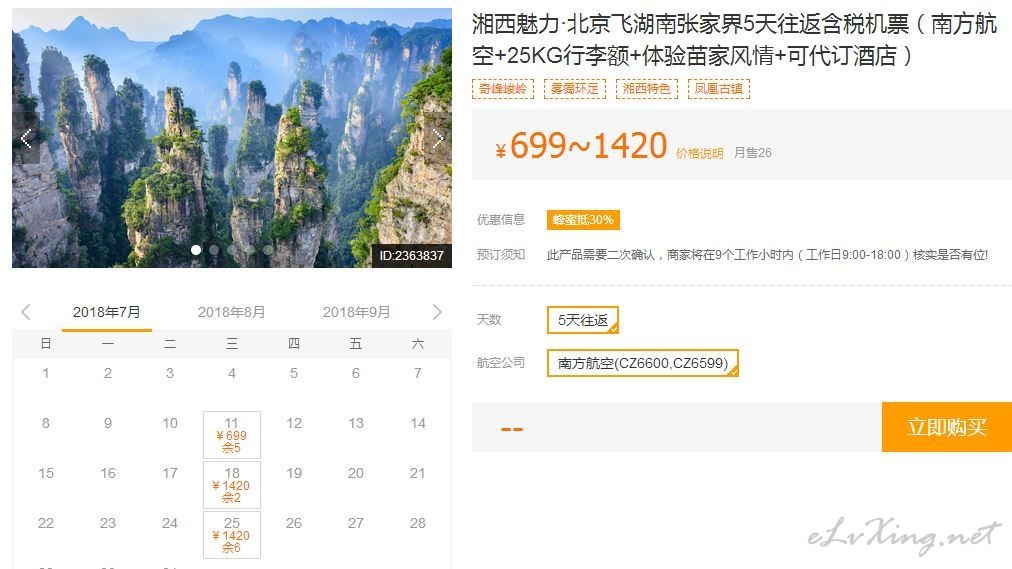Select 南方航空(CZ6600,CZ6599) airline option
The width and height of the screenshot is (1012, 569).
643,363
